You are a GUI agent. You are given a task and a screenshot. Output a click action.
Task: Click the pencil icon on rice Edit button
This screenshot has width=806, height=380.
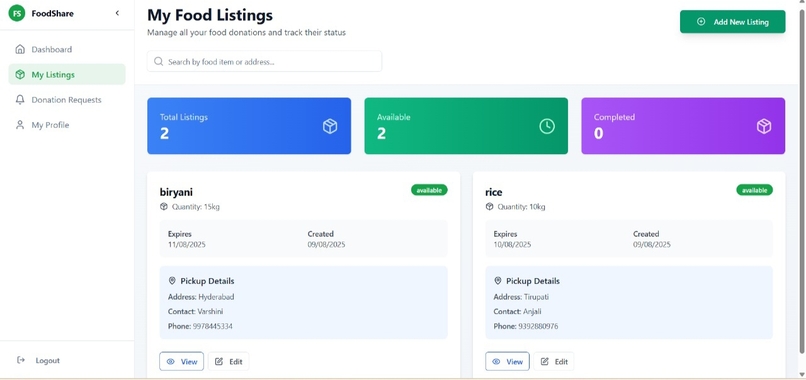pos(544,361)
